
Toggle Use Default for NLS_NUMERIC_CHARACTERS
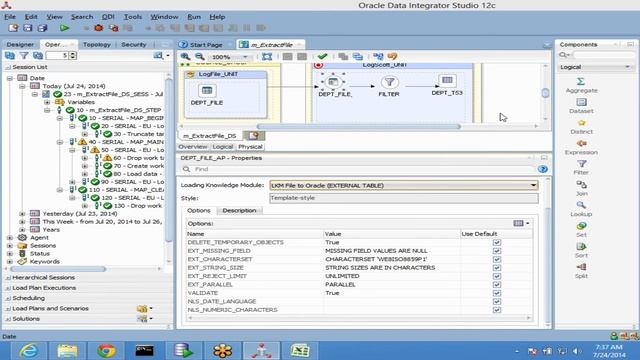[x=497, y=310]
